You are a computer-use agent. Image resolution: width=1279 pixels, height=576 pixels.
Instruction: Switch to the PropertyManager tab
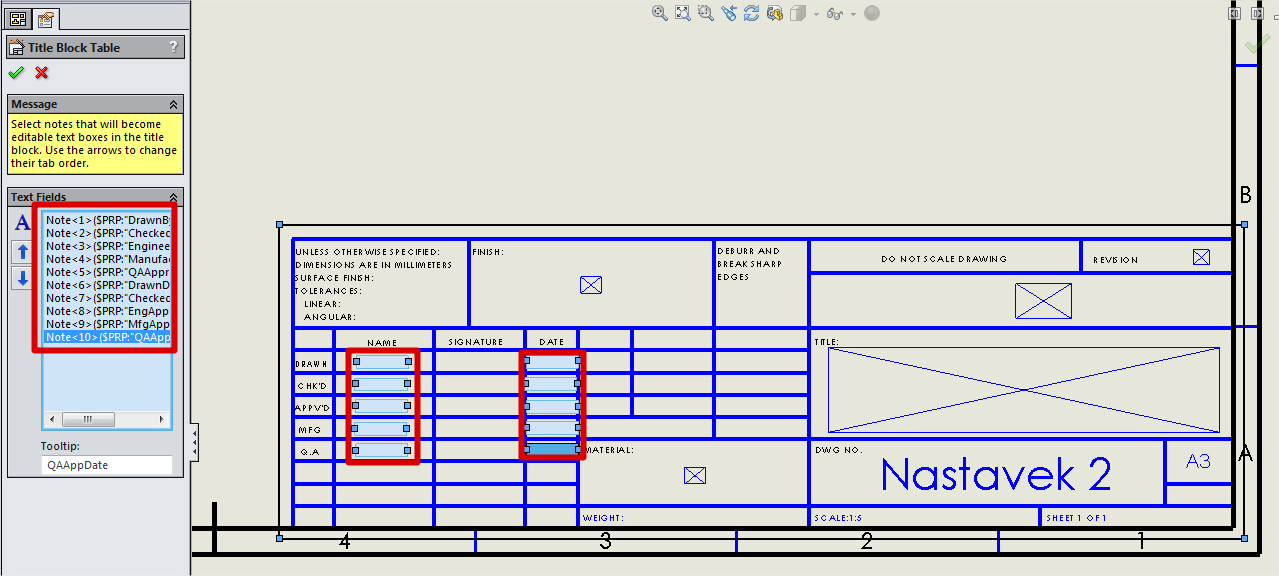coord(46,18)
